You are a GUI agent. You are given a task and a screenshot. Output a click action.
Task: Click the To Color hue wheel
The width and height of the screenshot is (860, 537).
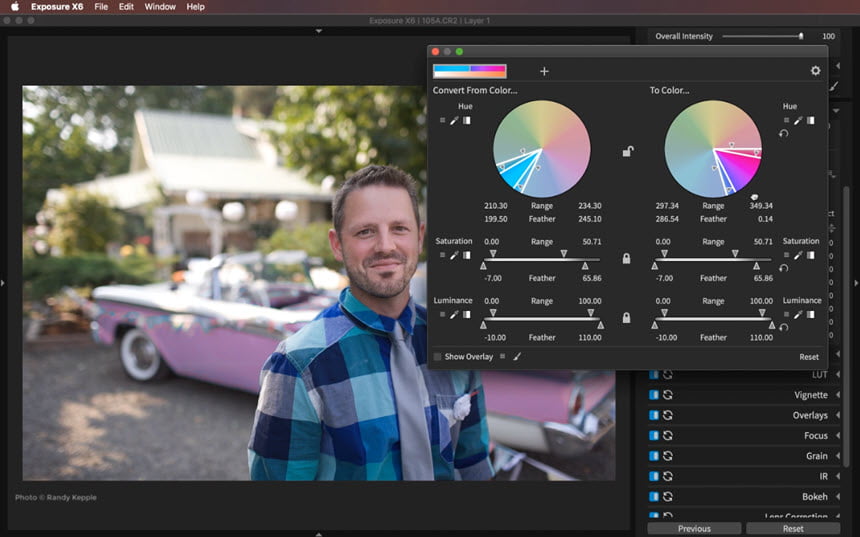(713, 149)
